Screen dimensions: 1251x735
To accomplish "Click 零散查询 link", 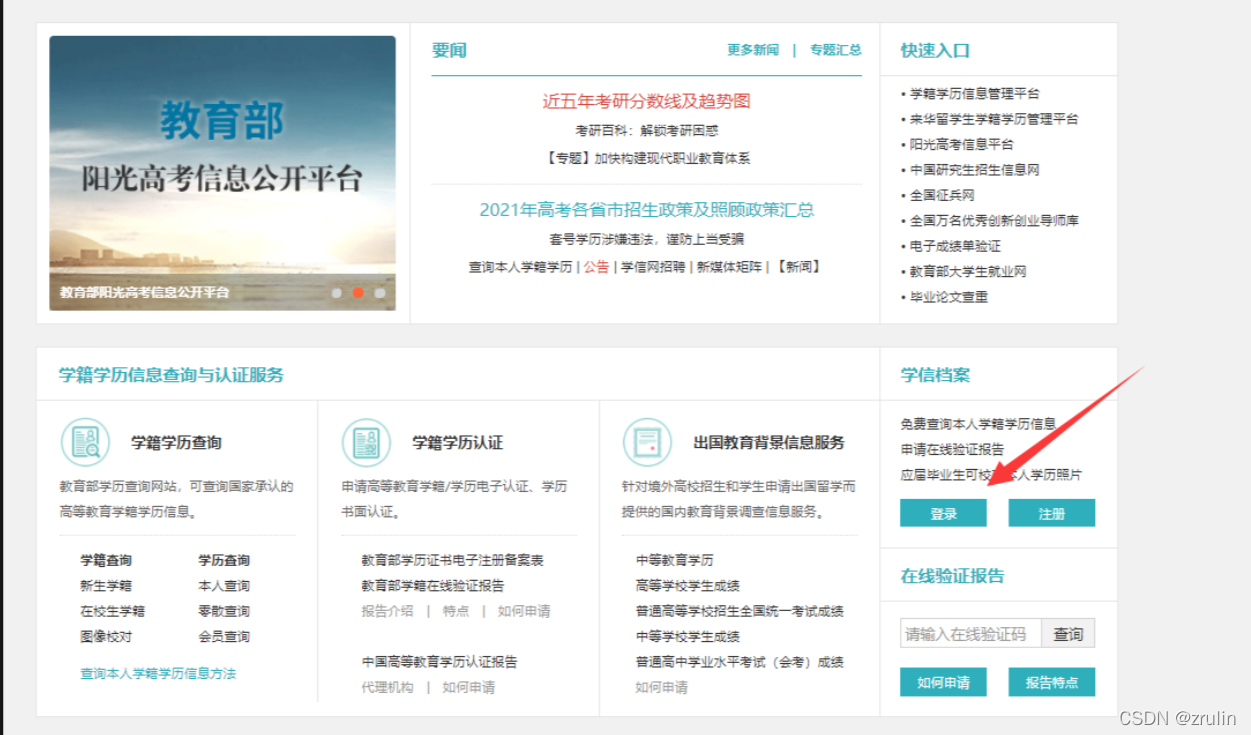I will 224,611.
